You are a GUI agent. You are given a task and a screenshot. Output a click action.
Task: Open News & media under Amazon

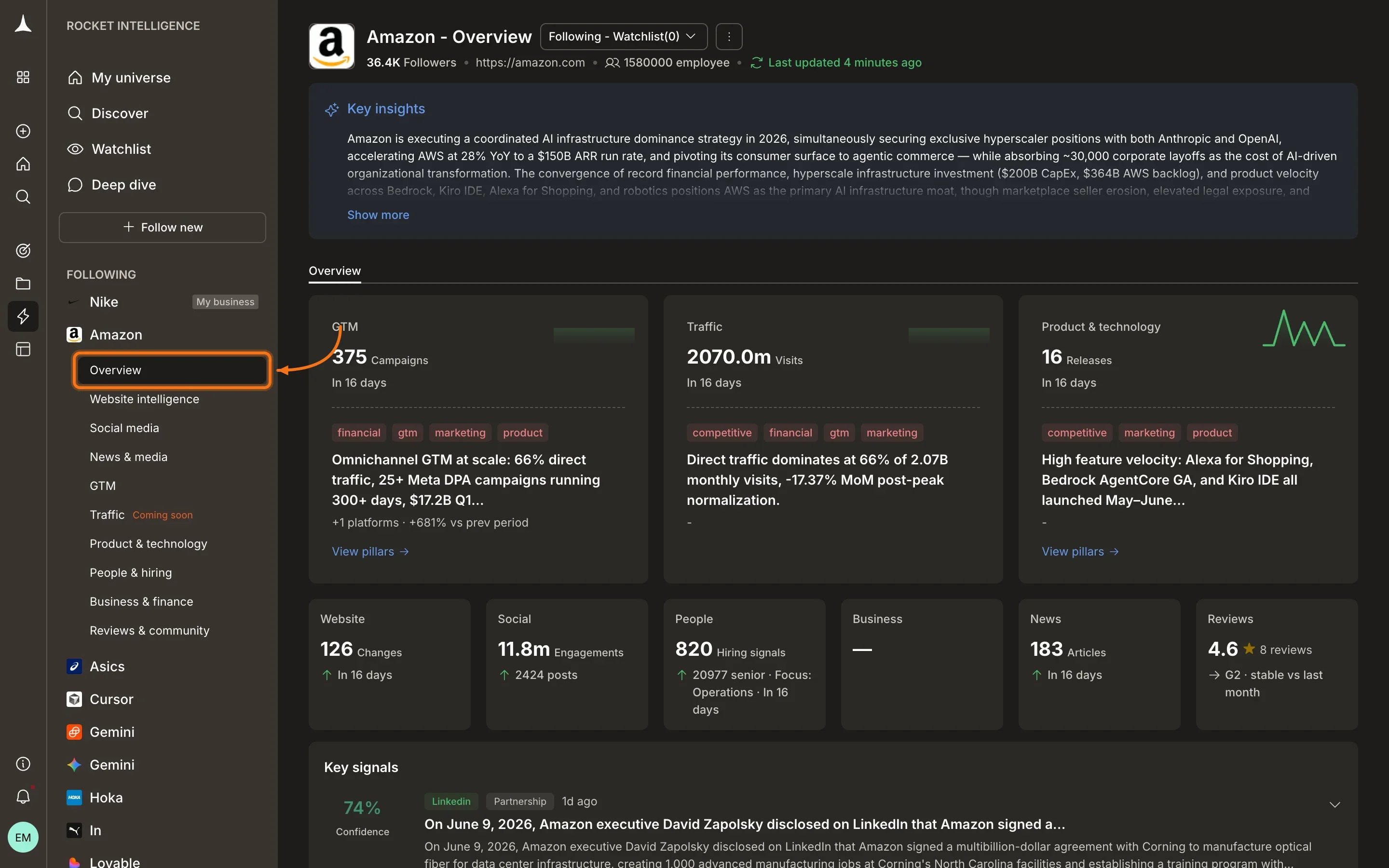(x=129, y=457)
